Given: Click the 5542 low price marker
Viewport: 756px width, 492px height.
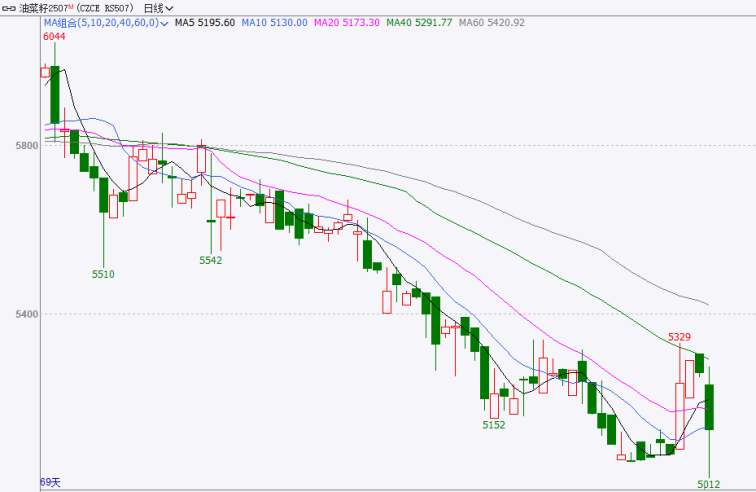Looking at the screenshot, I should tap(211, 260).
